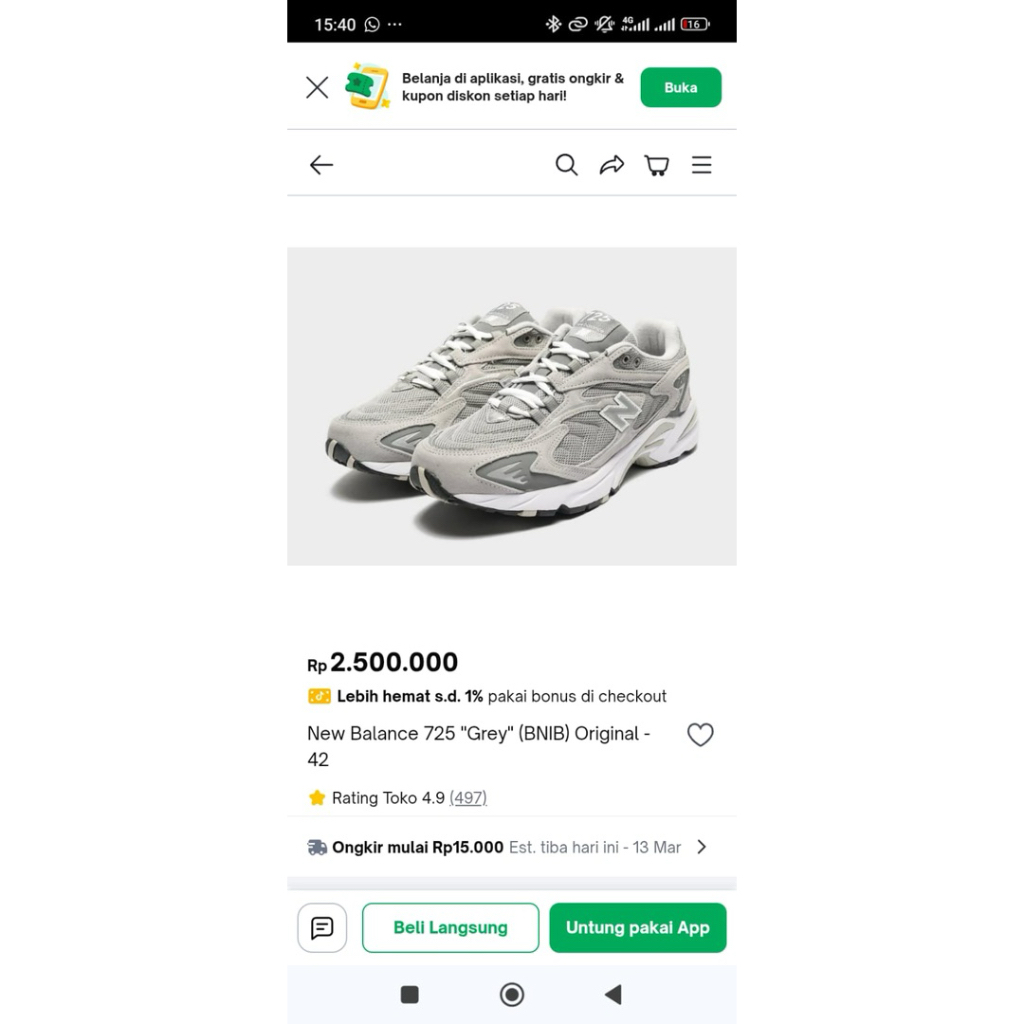This screenshot has height=1024, width=1024.
Task: Tap the gold star rating icon
Action: 317,798
